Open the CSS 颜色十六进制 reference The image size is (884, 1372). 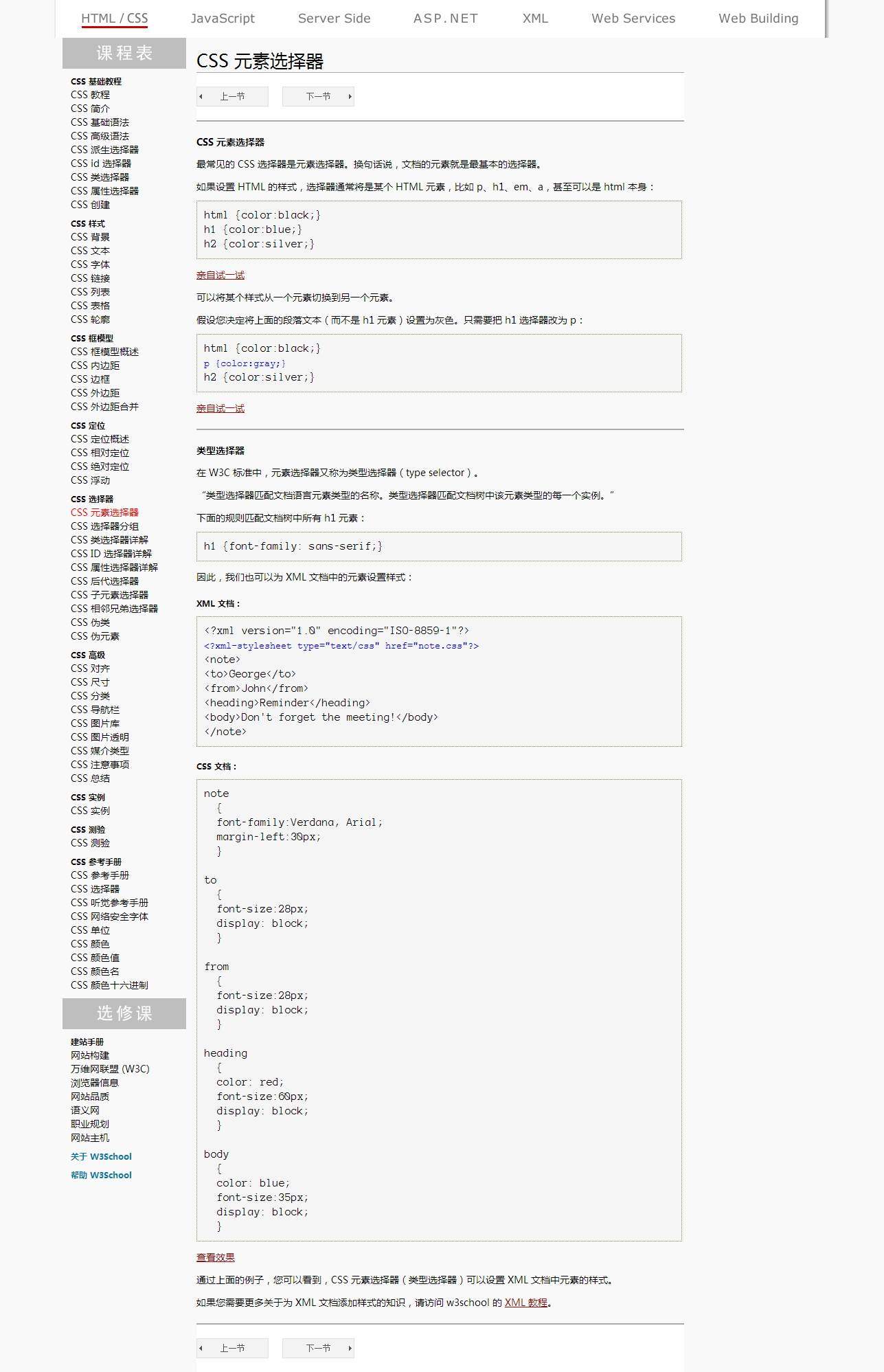[109, 985]
